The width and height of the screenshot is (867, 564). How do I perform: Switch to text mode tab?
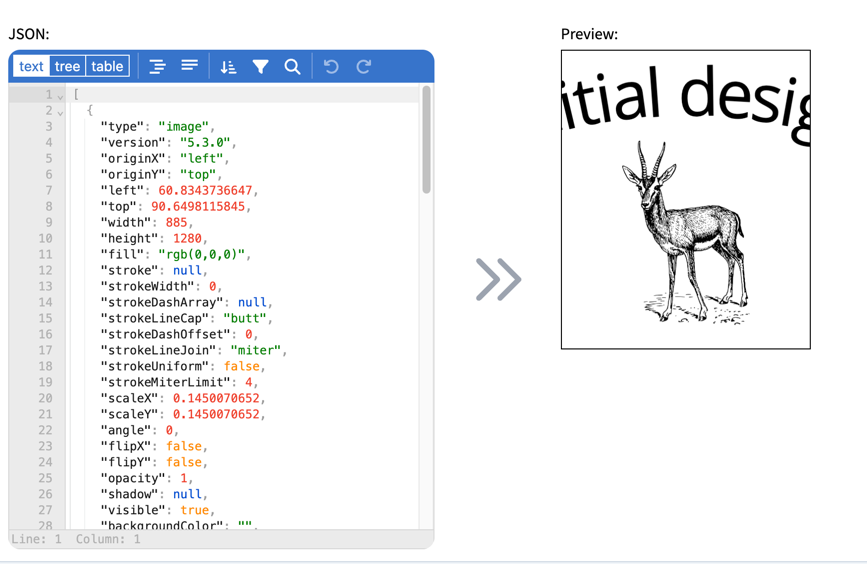31,66
